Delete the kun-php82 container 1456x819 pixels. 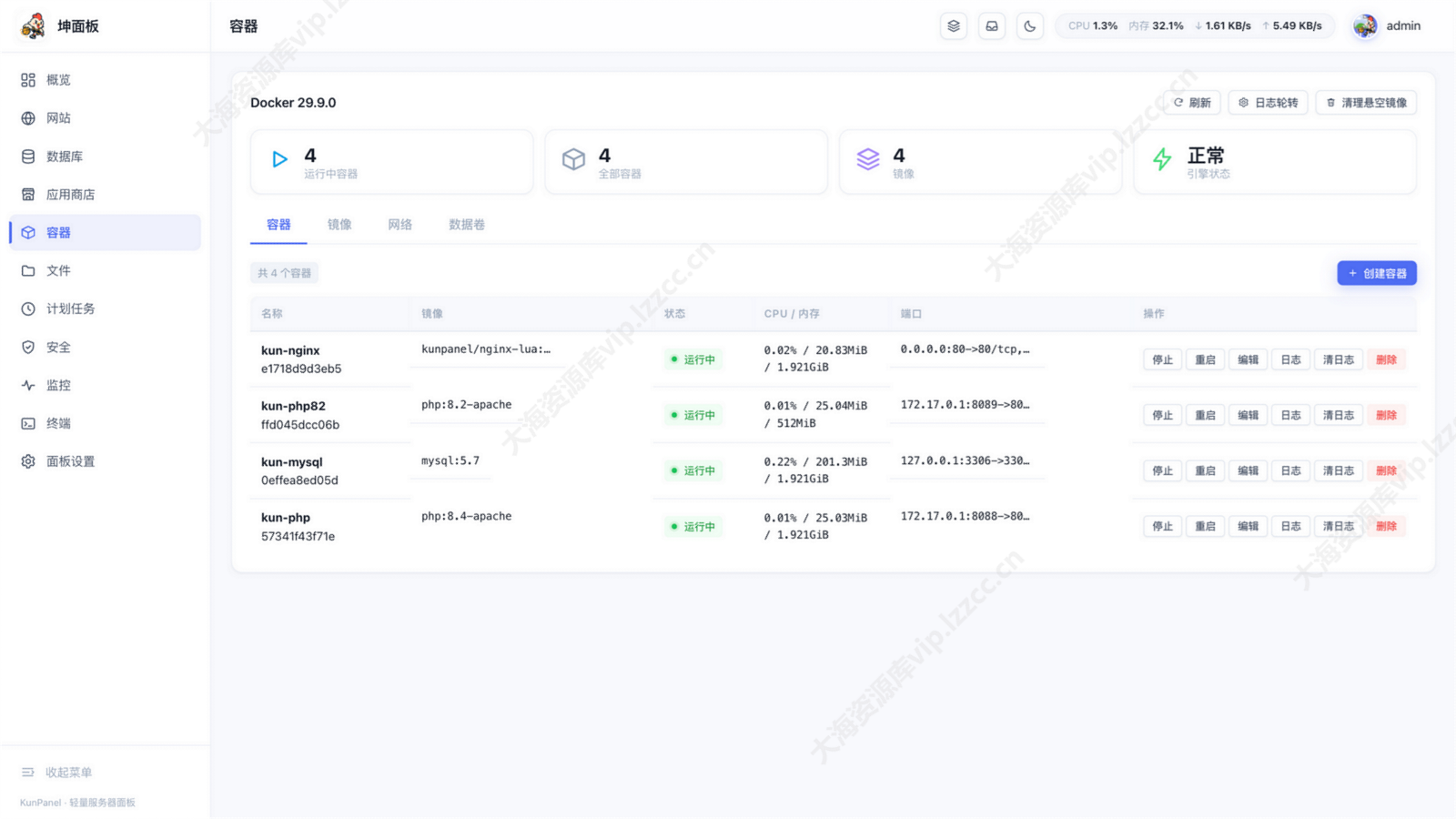coord(1386,415)
